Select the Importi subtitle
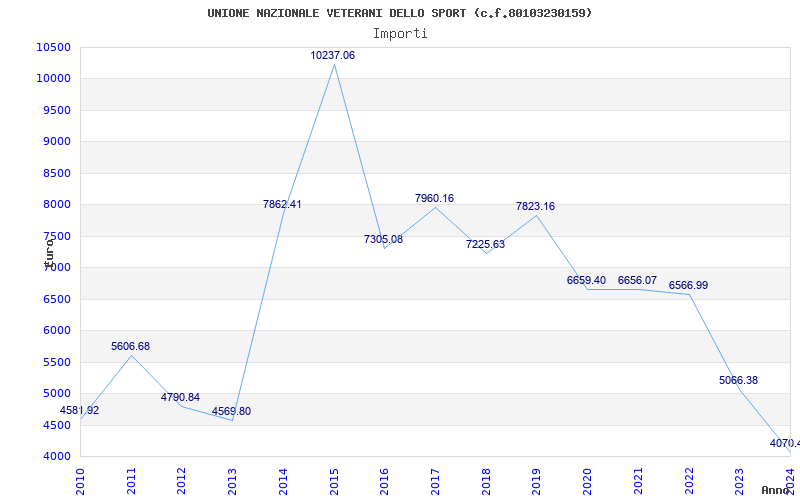Viewport: 800px width, 500px height. pos(400,34)
